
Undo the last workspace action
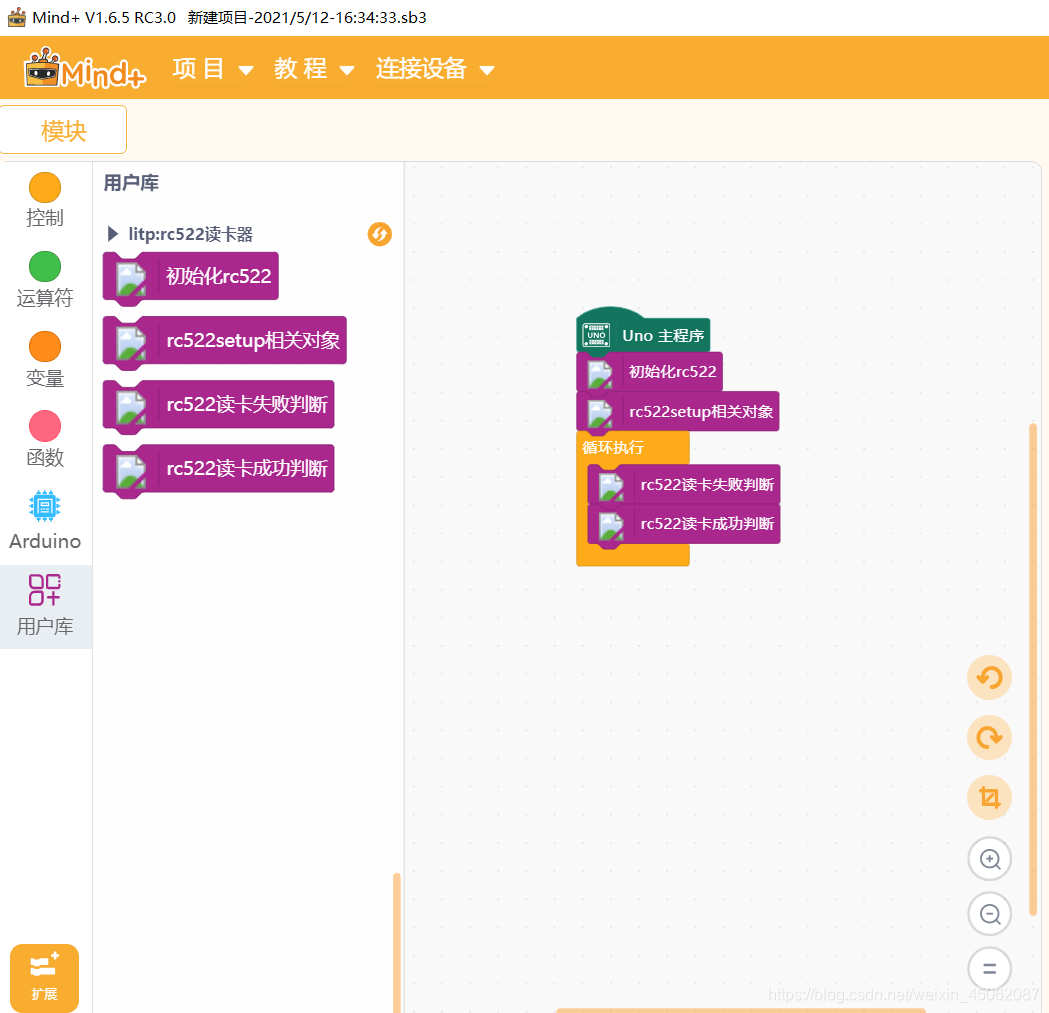pos(989,678)
